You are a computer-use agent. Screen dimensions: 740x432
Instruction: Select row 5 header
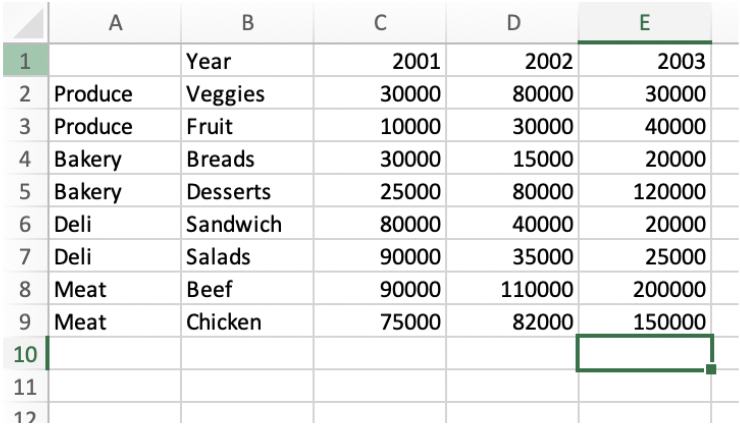(x=24, y=191)
